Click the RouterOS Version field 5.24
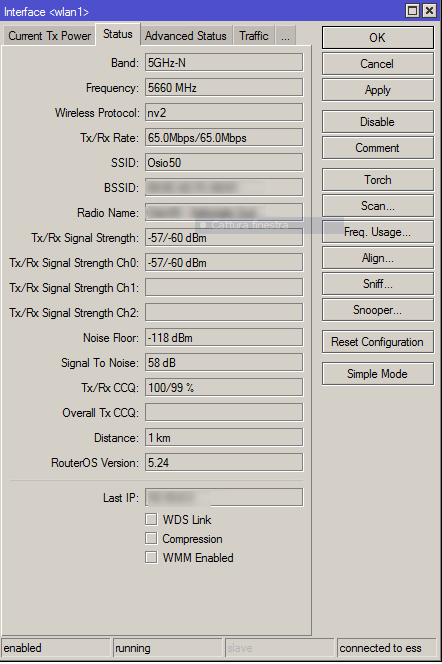This screenshot has width=442, height=664. [224, 462]
